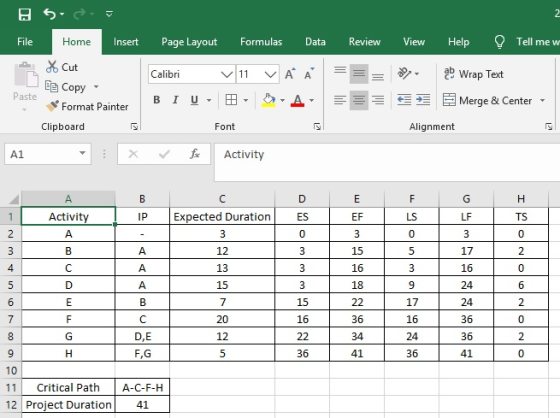Select row 9 header
Viewport: 560px width, 418px height.
tap(11, 353)
